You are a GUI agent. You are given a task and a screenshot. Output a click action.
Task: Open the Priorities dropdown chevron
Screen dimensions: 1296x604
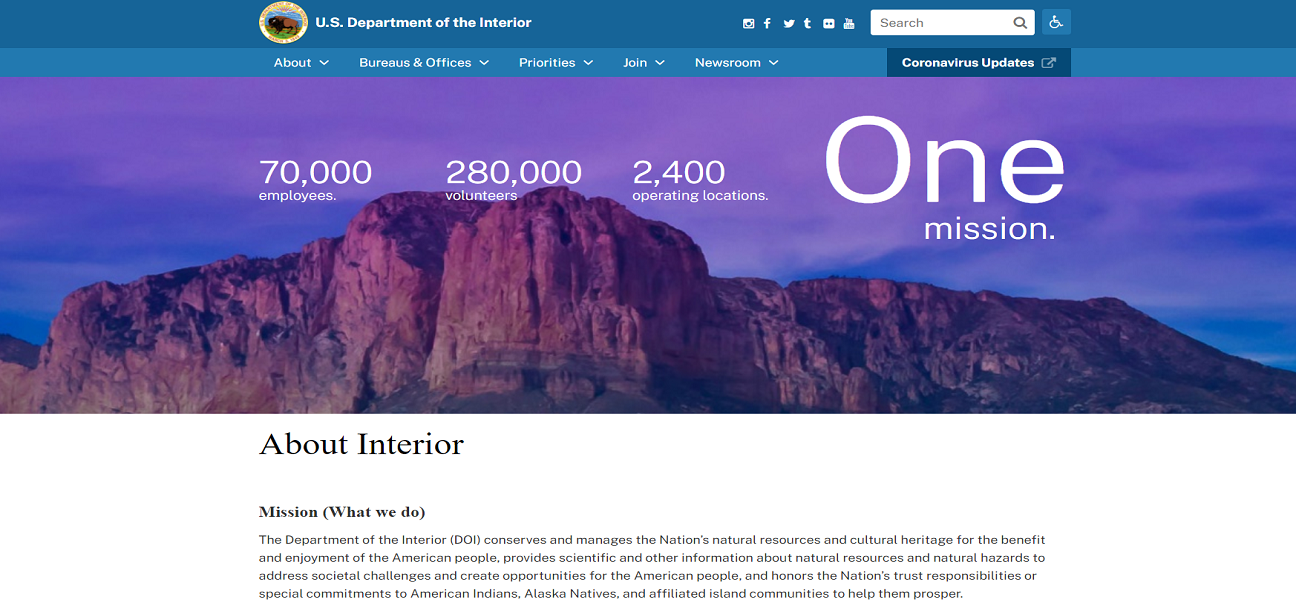coord(588,62)
